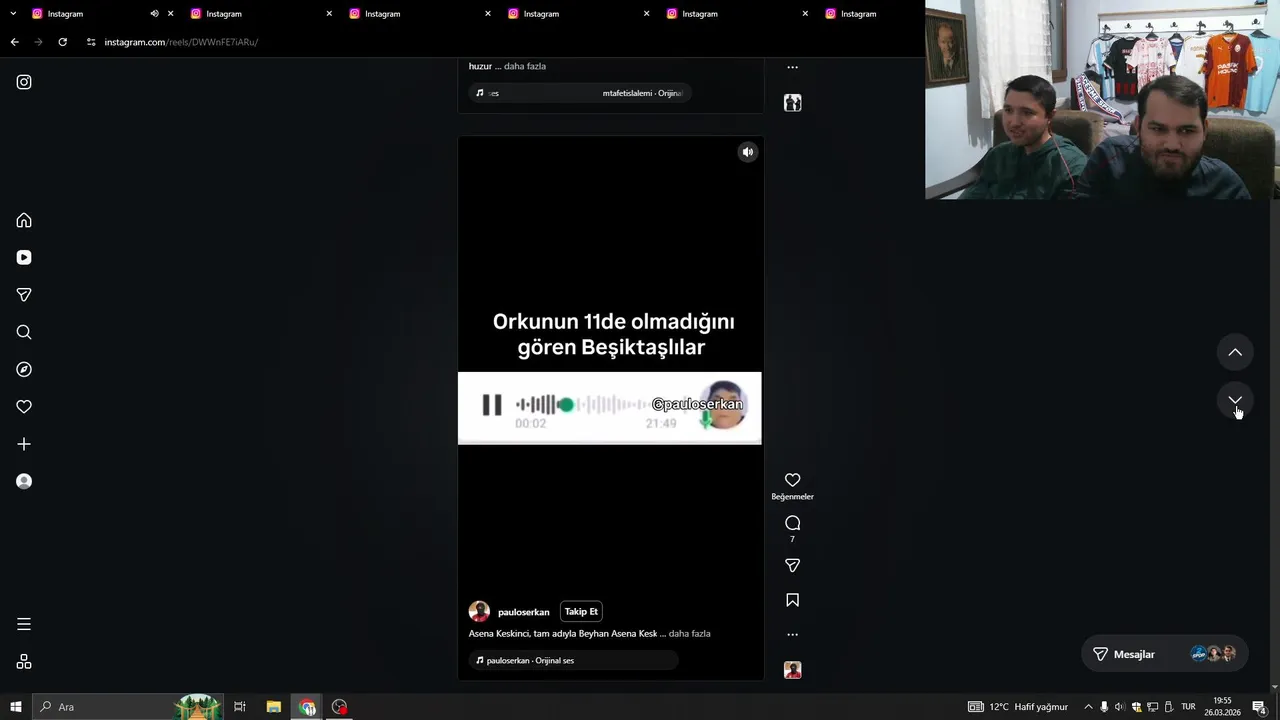Open the Mesajlar messages popup
The height and width of the screenshot is (720, 1280).
click(x=1164, y=654)
